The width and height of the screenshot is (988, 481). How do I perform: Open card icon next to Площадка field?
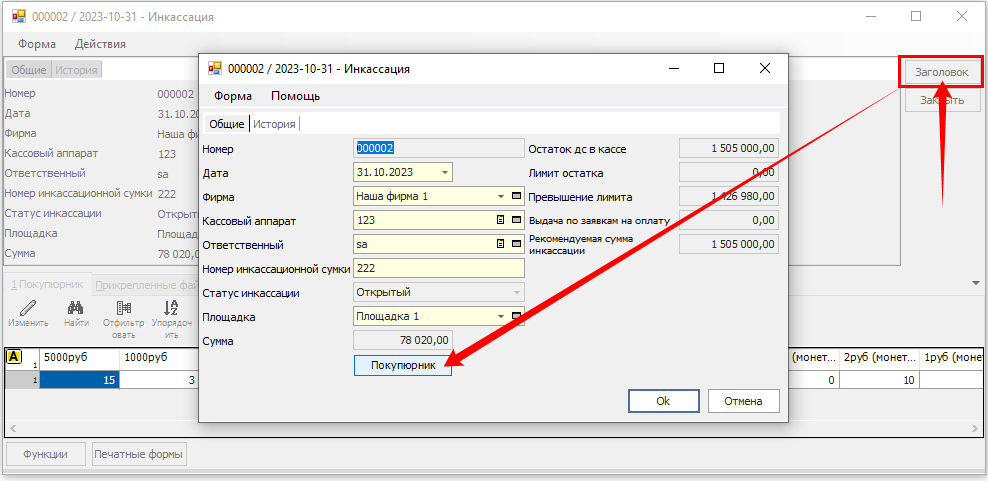pyautogui.click(x=516, y=316)
